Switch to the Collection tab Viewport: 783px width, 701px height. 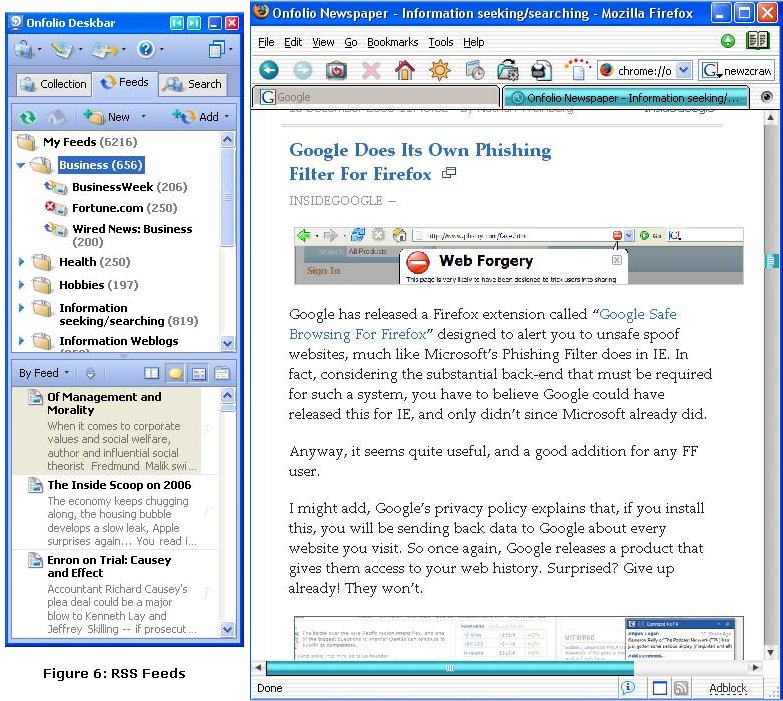53,84
